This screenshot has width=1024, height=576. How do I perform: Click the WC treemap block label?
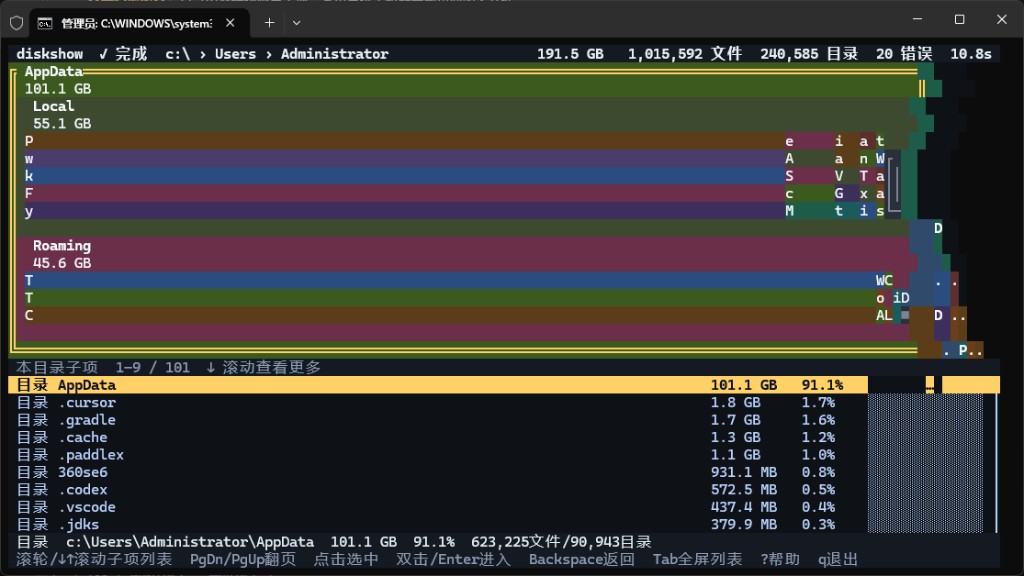(x=884, y=280)
